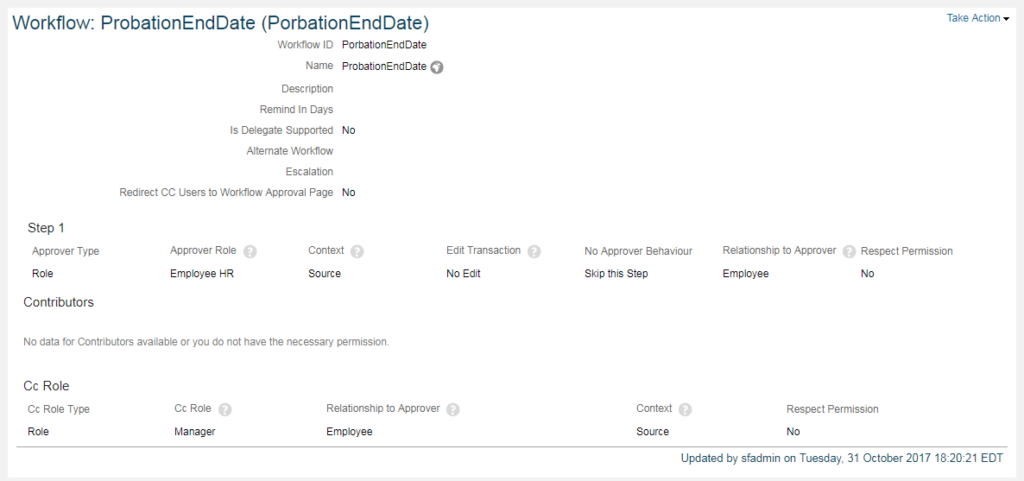Click the Step 1 section heading
Image resolution: width=1024 pixels, height=481 pixels.
pyautogui.click(x=46, y=228)
